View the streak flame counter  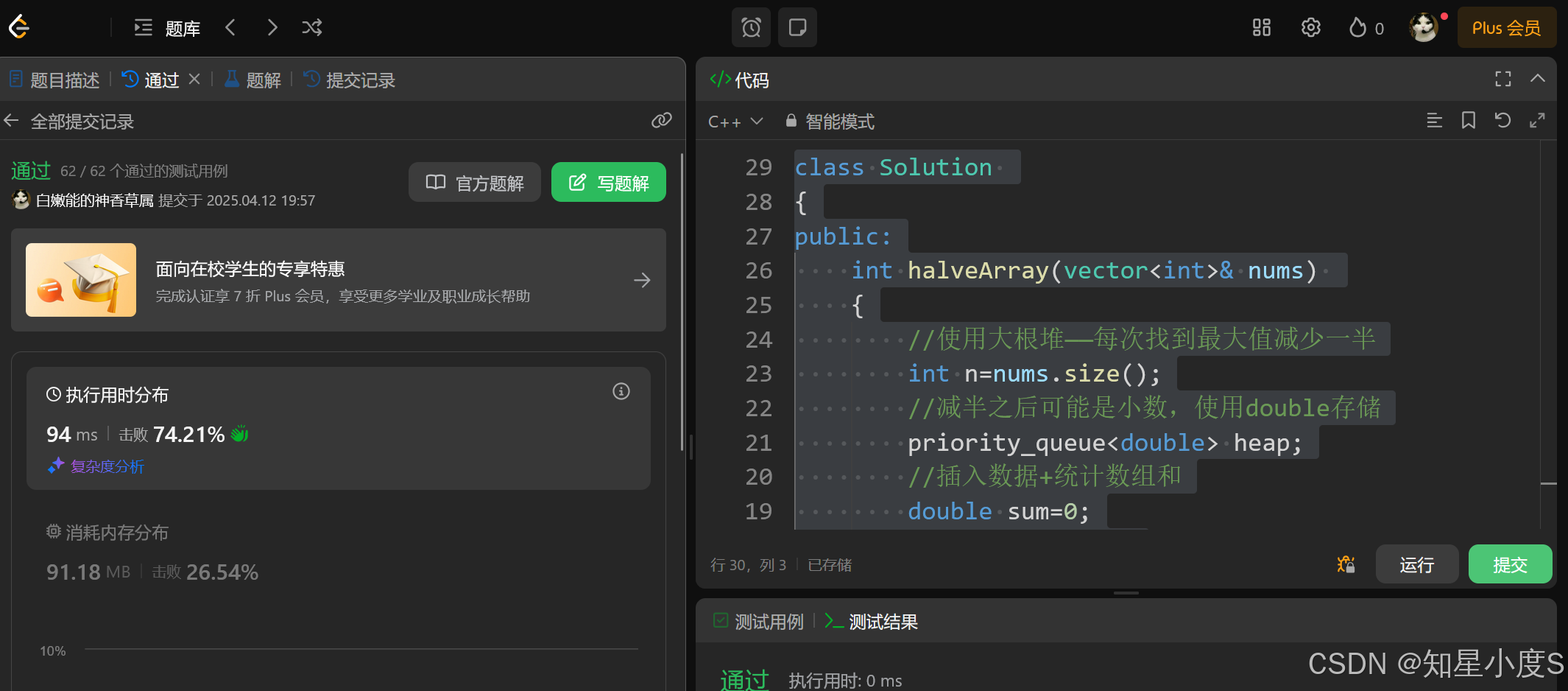1366,28
